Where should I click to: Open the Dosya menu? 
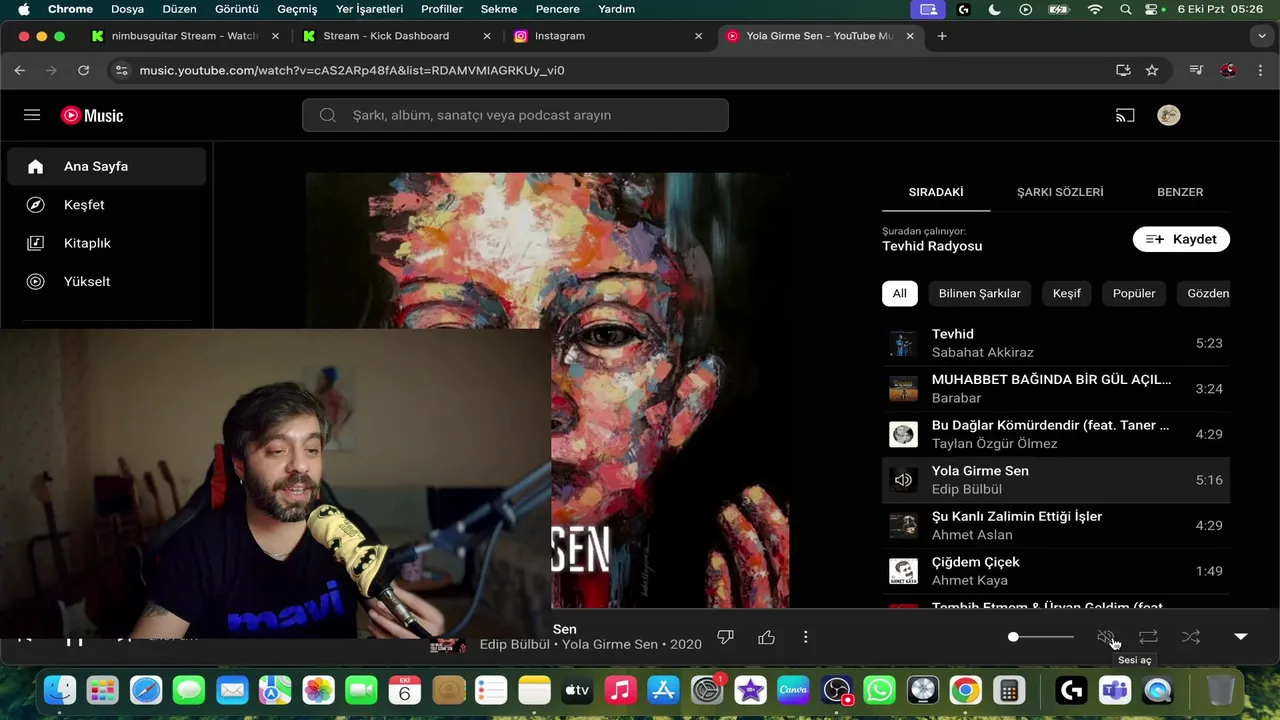[127, 9]
